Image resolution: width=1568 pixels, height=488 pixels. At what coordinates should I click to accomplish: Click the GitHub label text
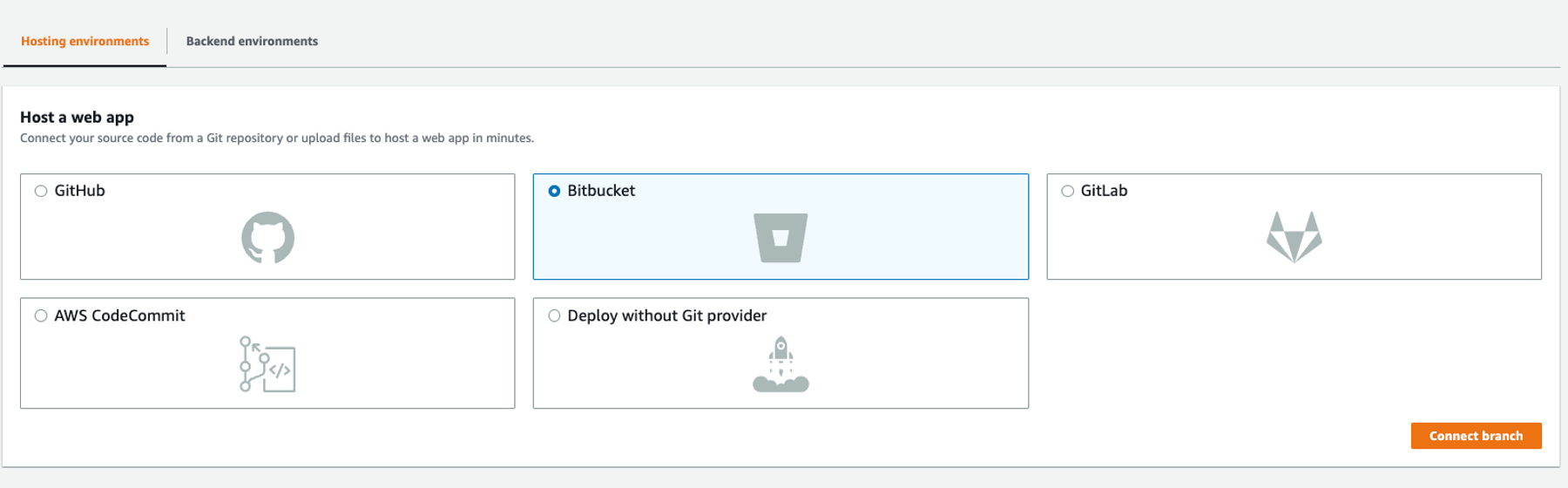[79, 191]
